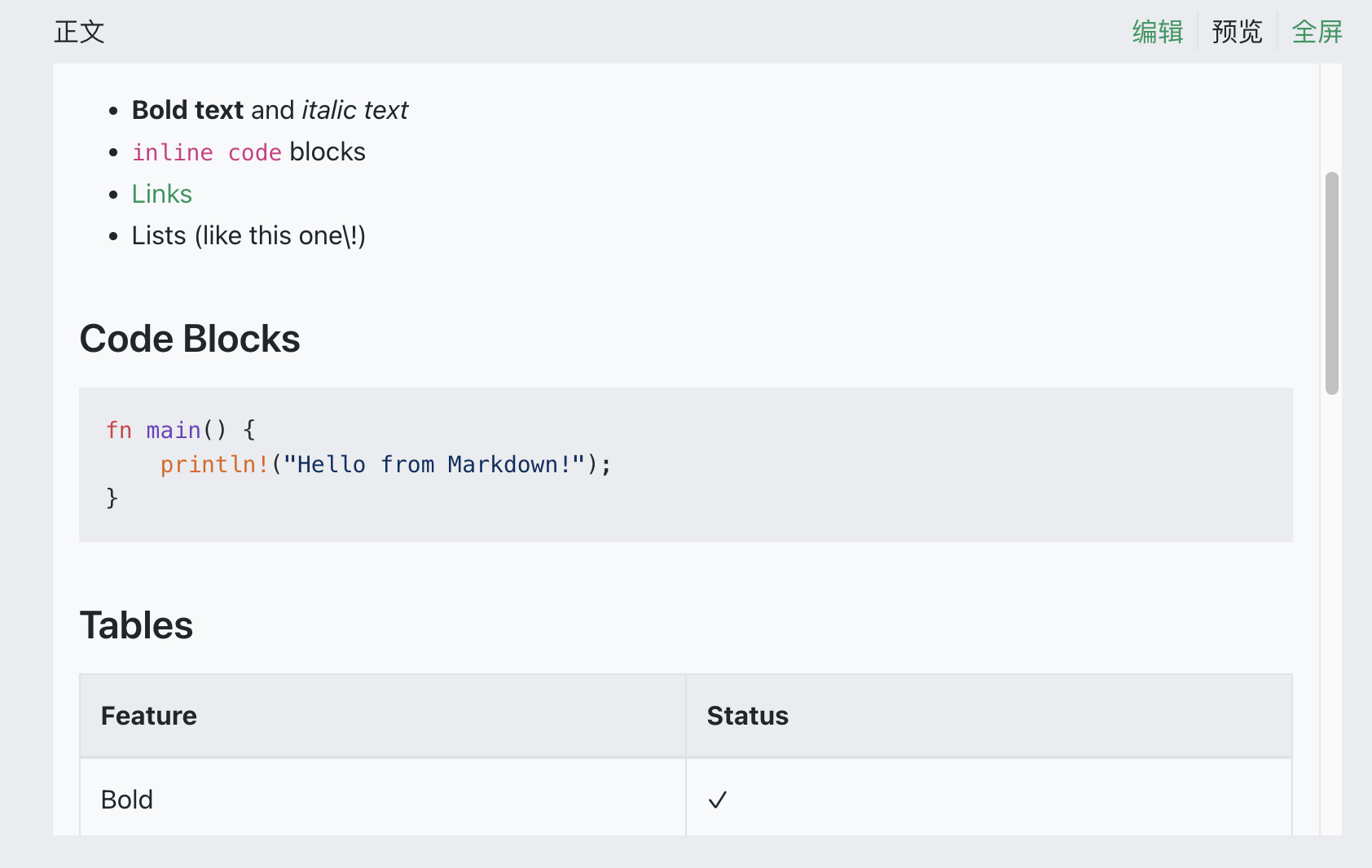This screenshot has width=1372, height=868.
Task: Click the vertical scrollbar thumb
Action: point(1332,283)
